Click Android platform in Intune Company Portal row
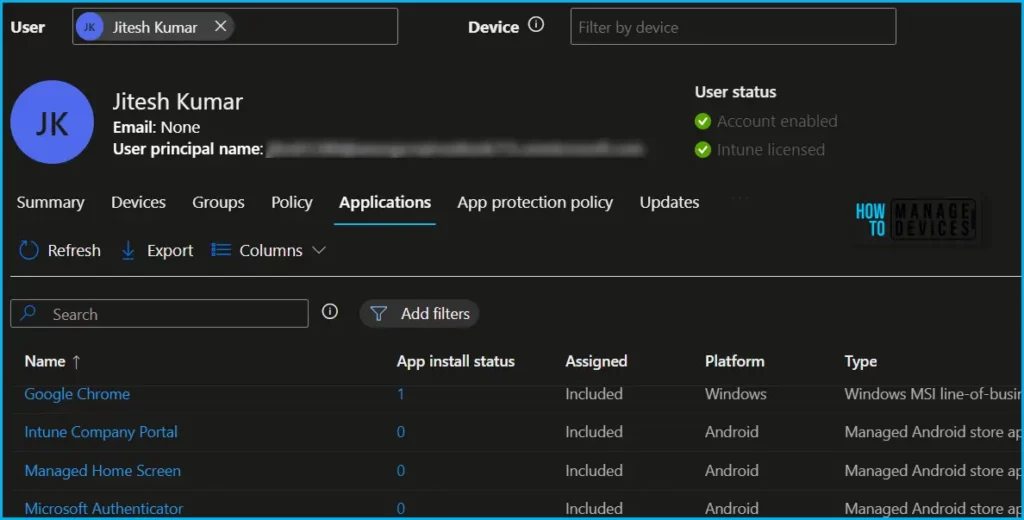 click(731, 432)
